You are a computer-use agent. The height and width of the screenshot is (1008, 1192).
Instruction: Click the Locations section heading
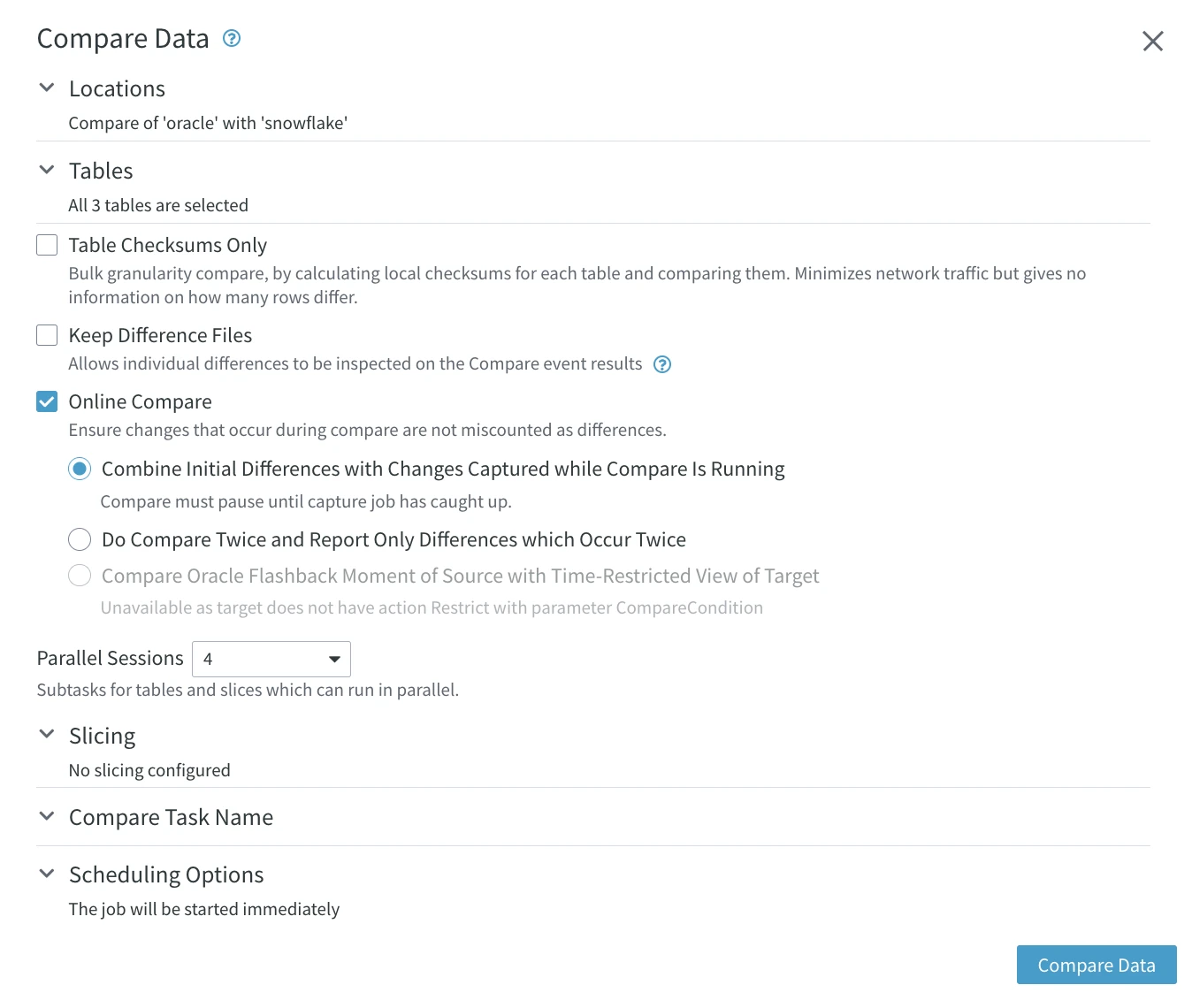point(117,89)
